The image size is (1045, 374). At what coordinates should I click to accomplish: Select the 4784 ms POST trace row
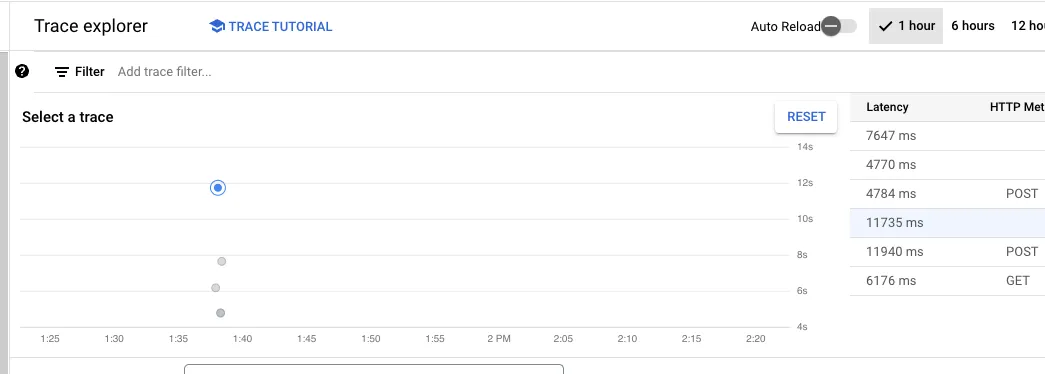pos(947,194)
